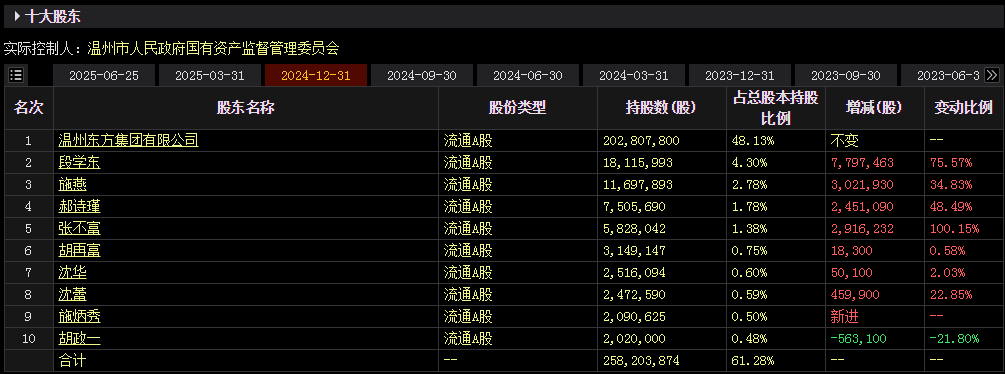The width and height of the screenshot is (1005, 374).
Task: Select the holdings value 2,020,000
Action: pyautogui.click(x=635, y=339)
